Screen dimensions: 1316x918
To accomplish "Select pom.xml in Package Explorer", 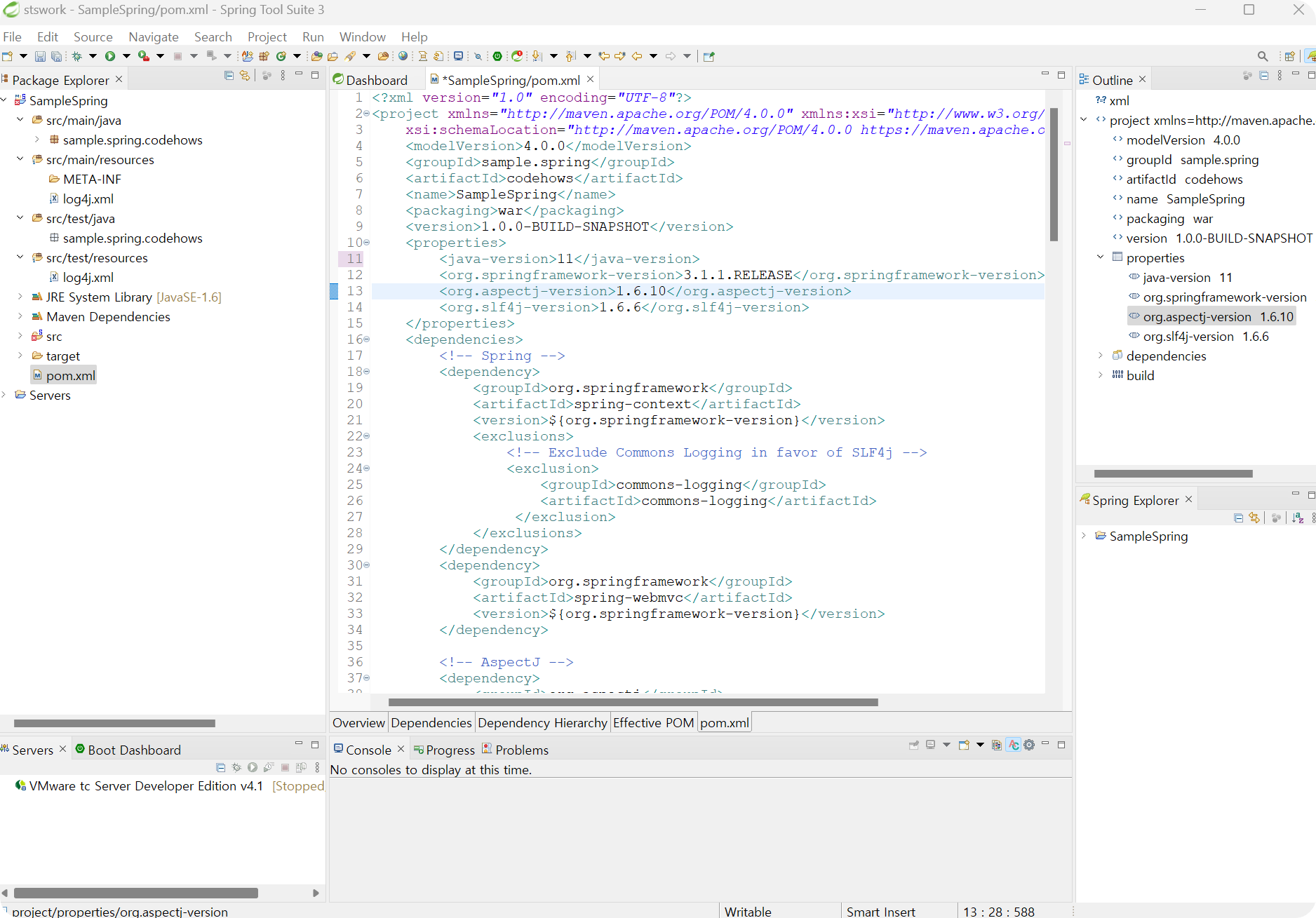I will coord(63,375).
